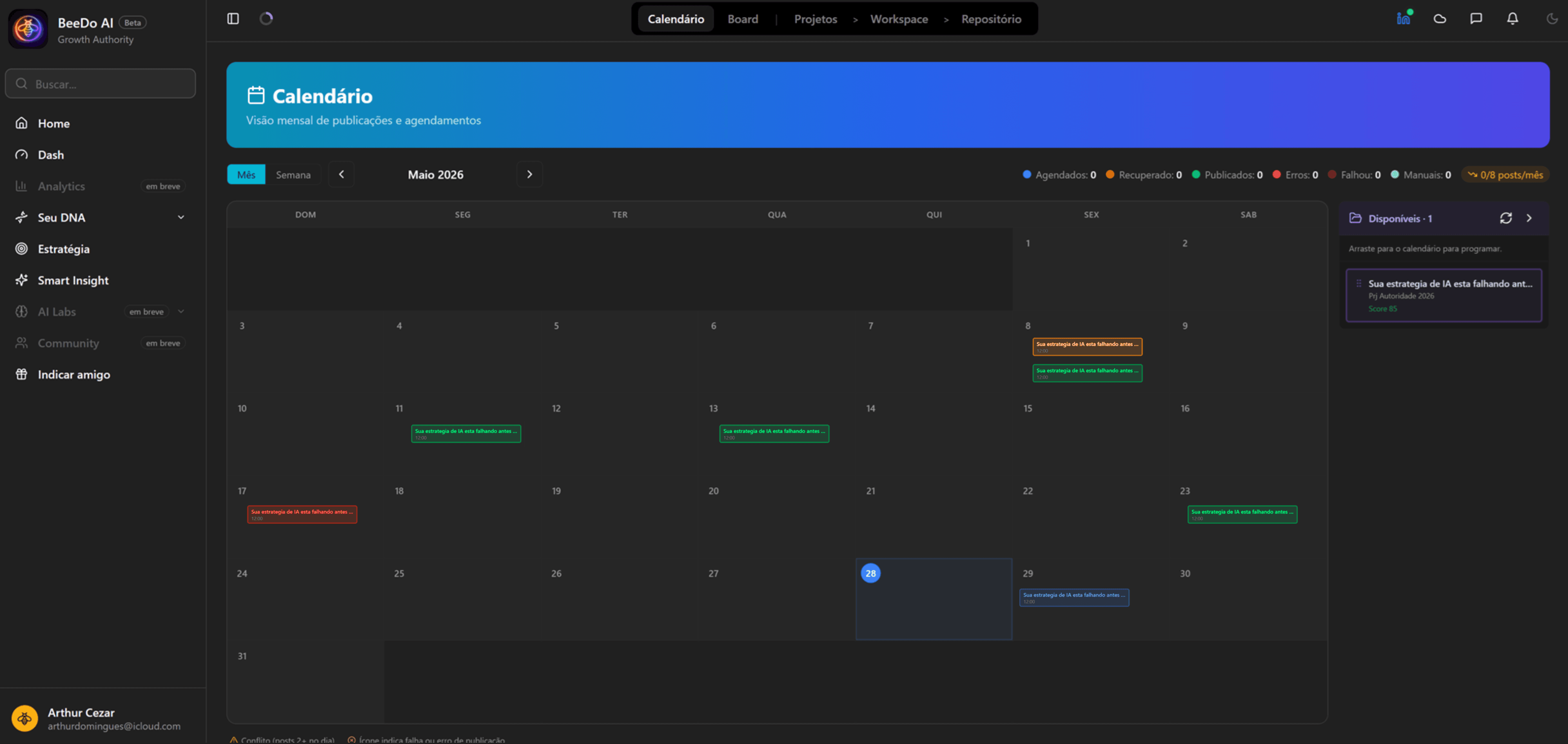Click the BeeDo AI logo icon
Image resolution: width=1568 pixels, height=744 pixels.
point(28,29)
